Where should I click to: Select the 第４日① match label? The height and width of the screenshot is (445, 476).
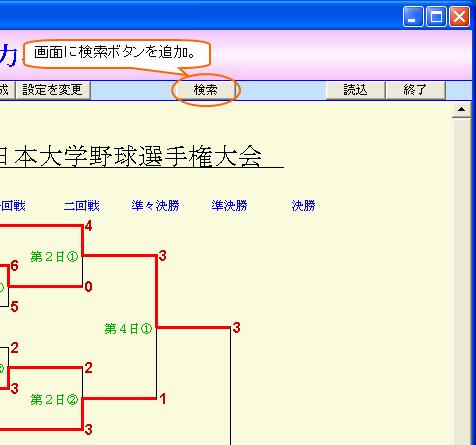click(x=128, y=329)
